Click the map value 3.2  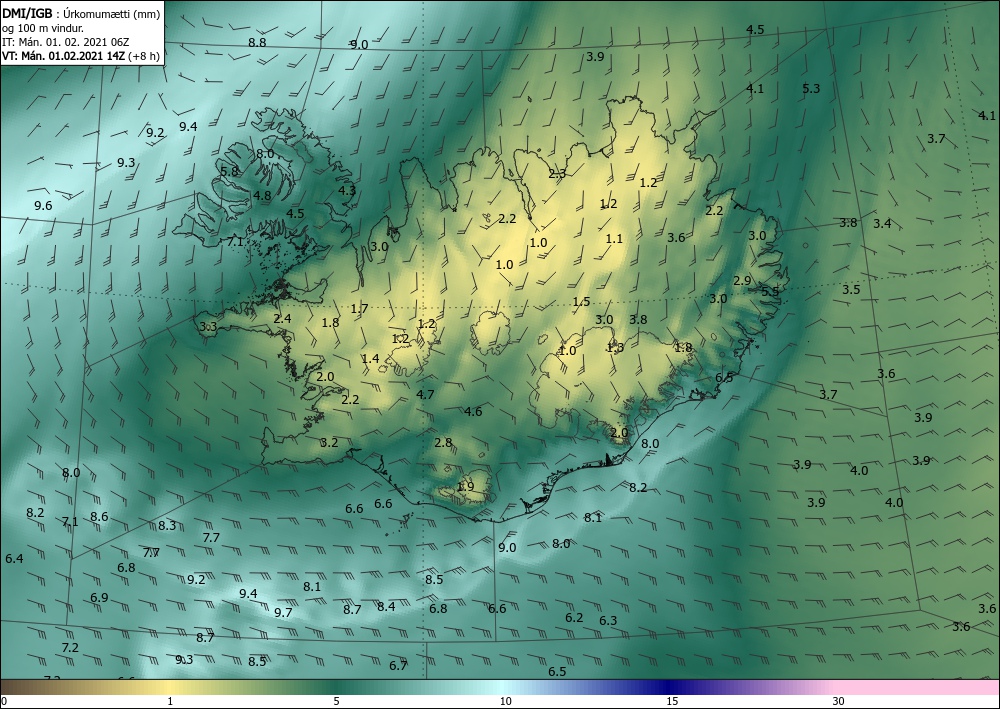click(x=329, y=442)
